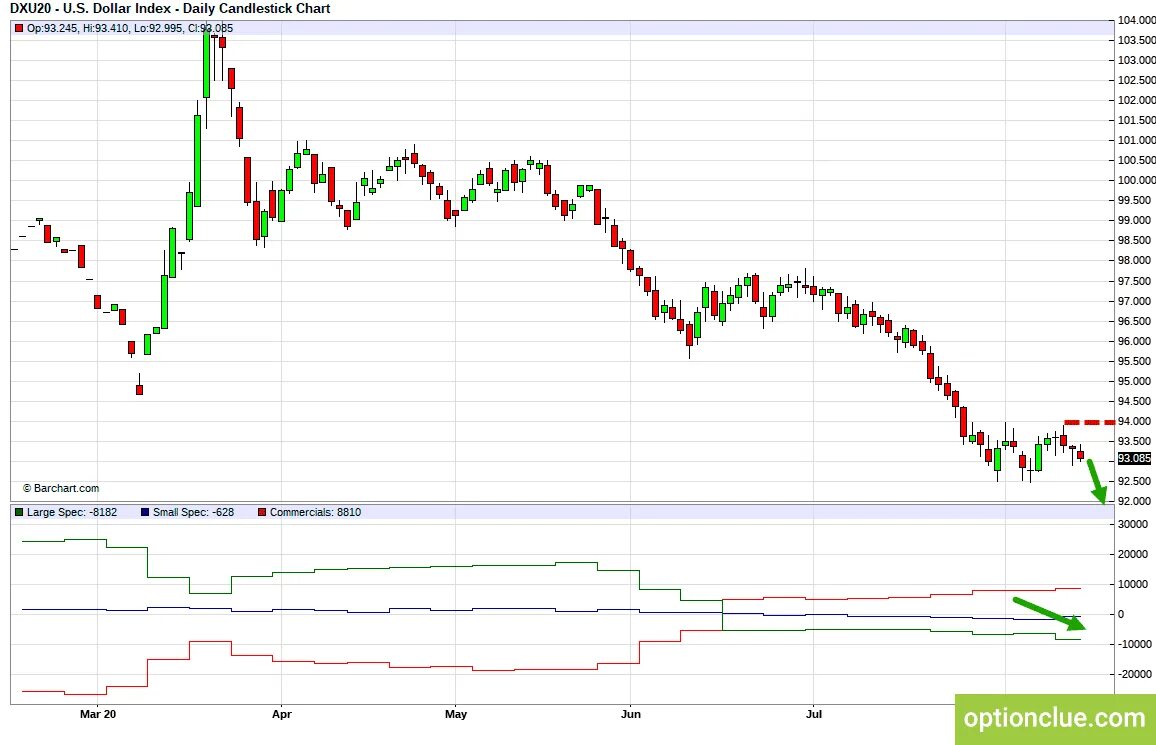Screen dimensions: 1156x745
Task: Click the 'Small Spec: -628' legend label
Action: [x=193, y=512]
